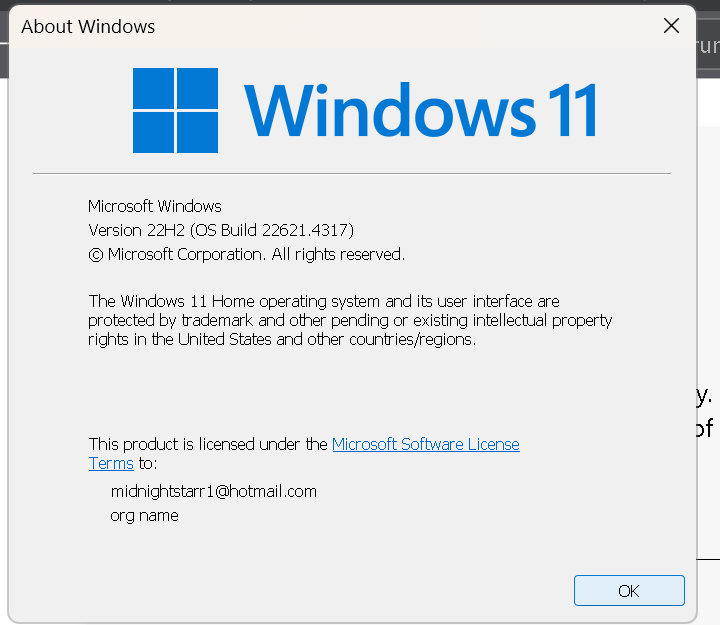Close the About Windows dialog
Screen dimensions: 720x625
[x=671, y=26]
